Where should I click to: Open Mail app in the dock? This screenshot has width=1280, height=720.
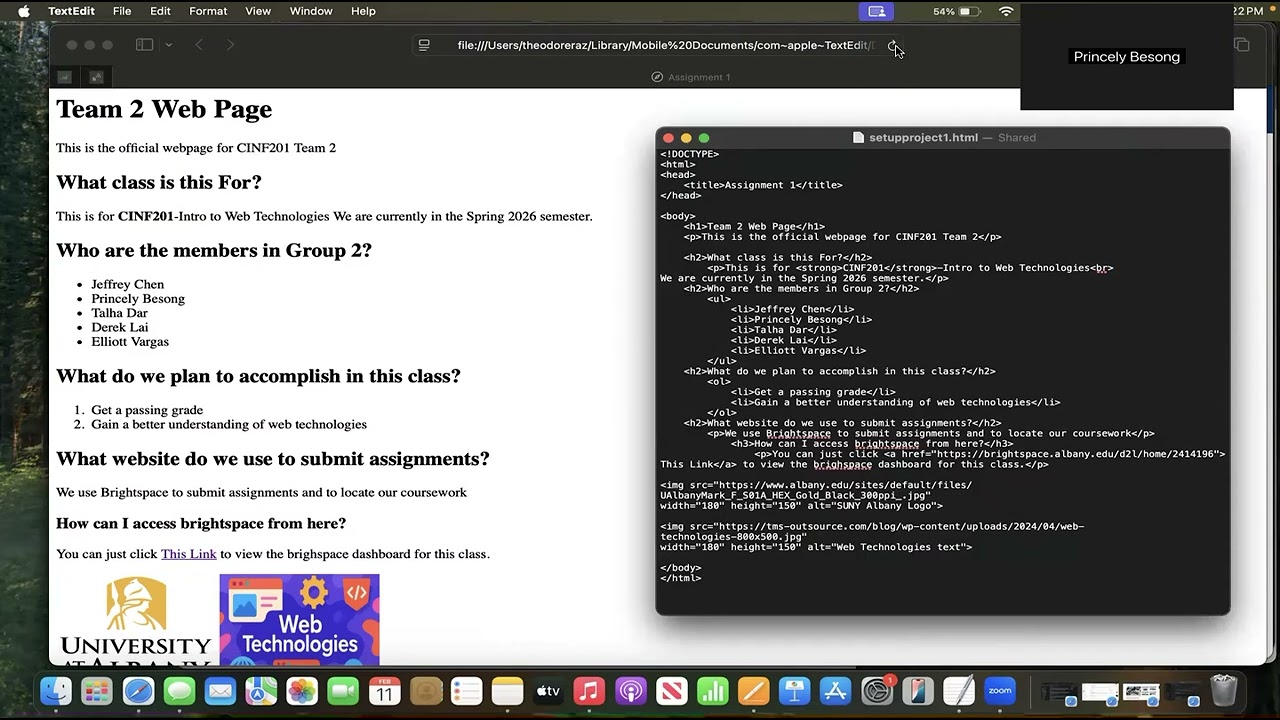pyautogui.click(x=220, y=691)
